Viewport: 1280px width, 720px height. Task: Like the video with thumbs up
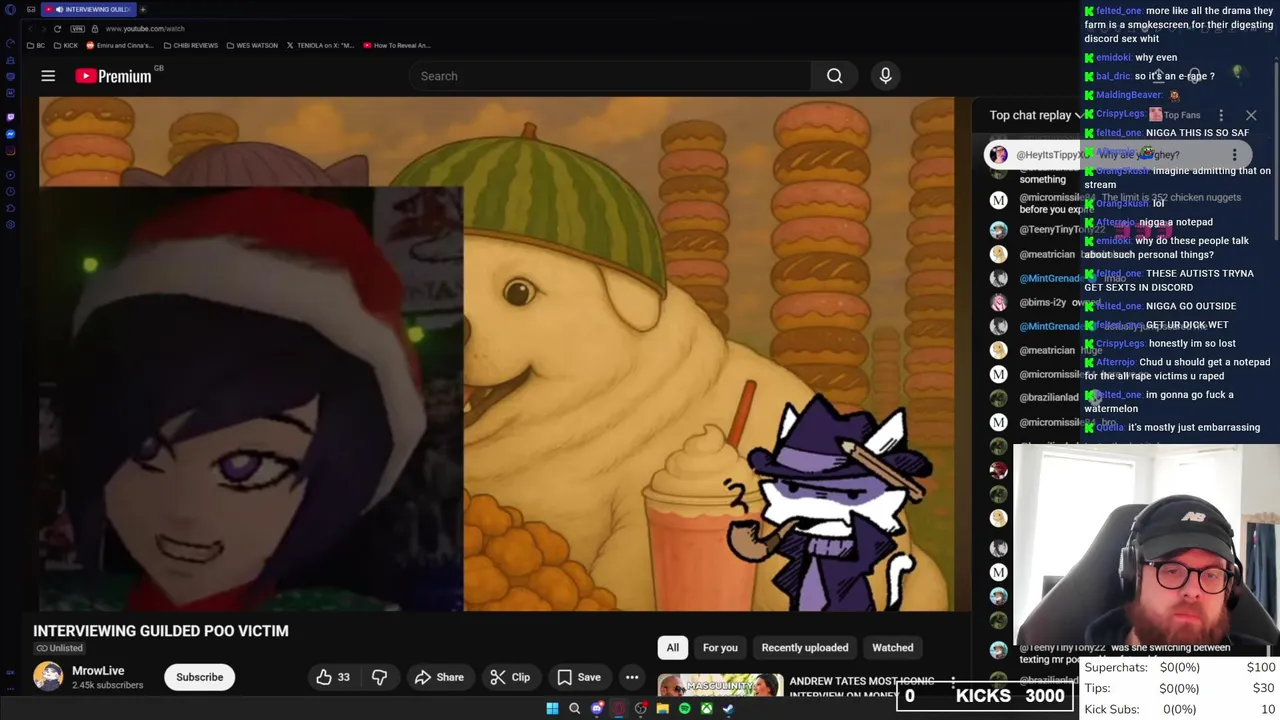[x=332, y=677]
